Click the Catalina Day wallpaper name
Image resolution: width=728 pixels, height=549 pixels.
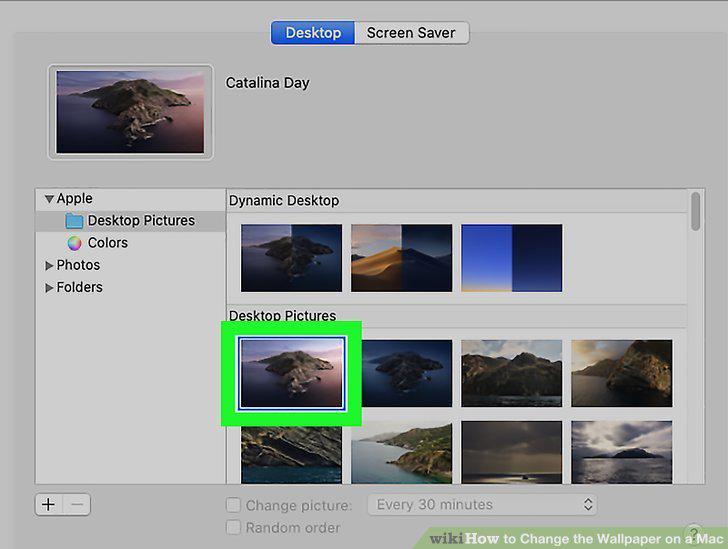pos(267,83)
